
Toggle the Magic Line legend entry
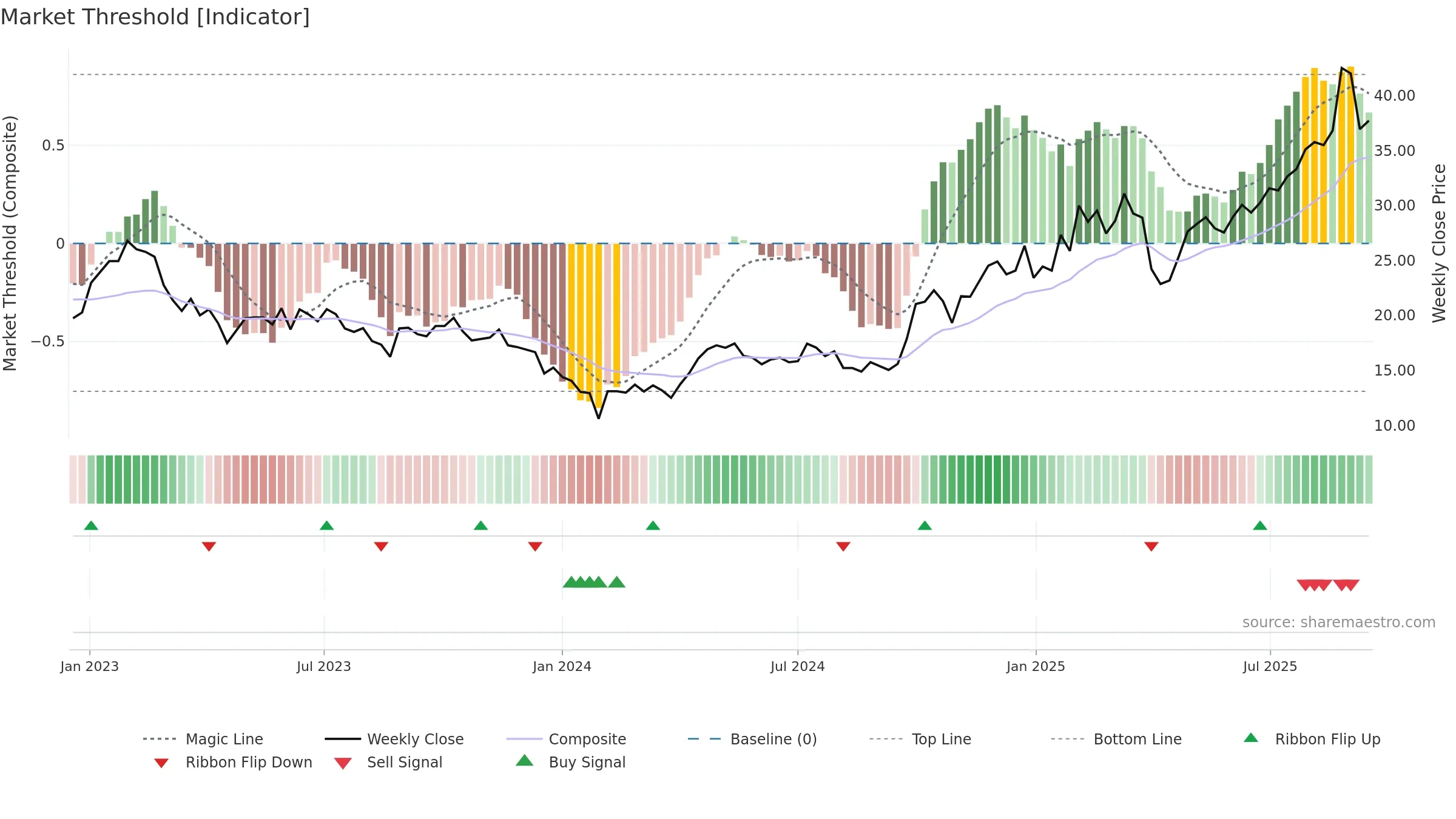(203, 739)
